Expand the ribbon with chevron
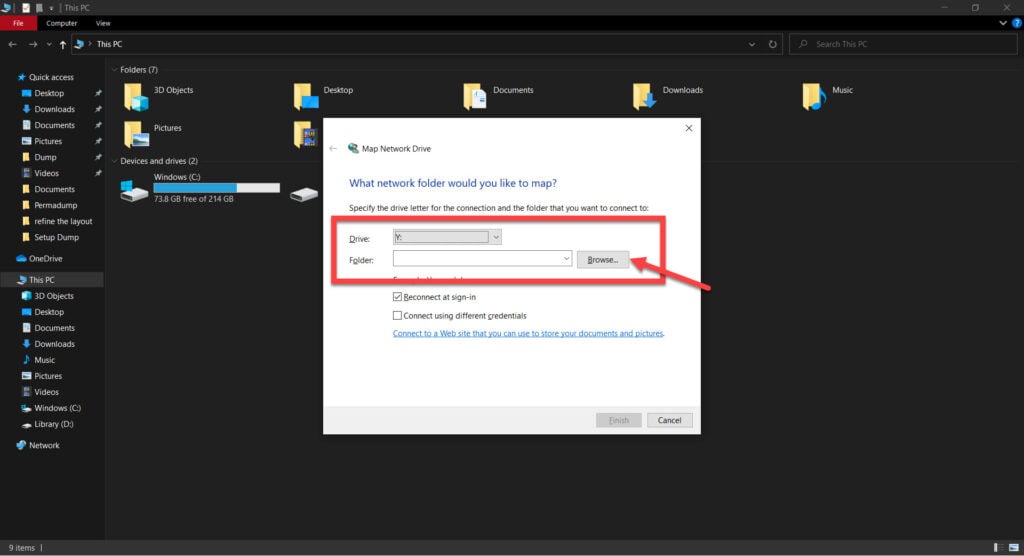 coord(1003,23)
